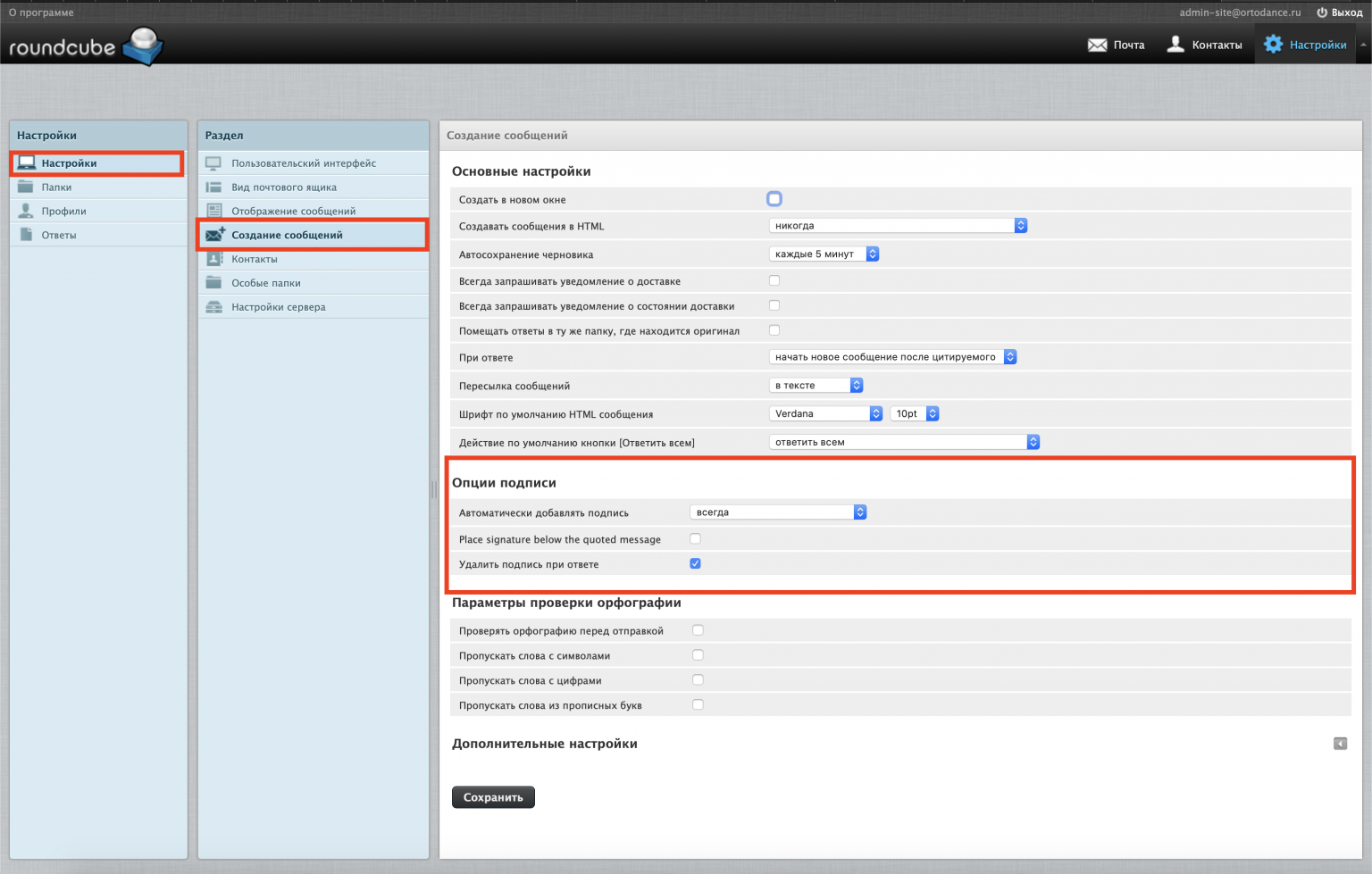Toggle Помещать ответы в ту же папку checkbox
Viewport: 1372px width, 874px height.
point(774,330)
